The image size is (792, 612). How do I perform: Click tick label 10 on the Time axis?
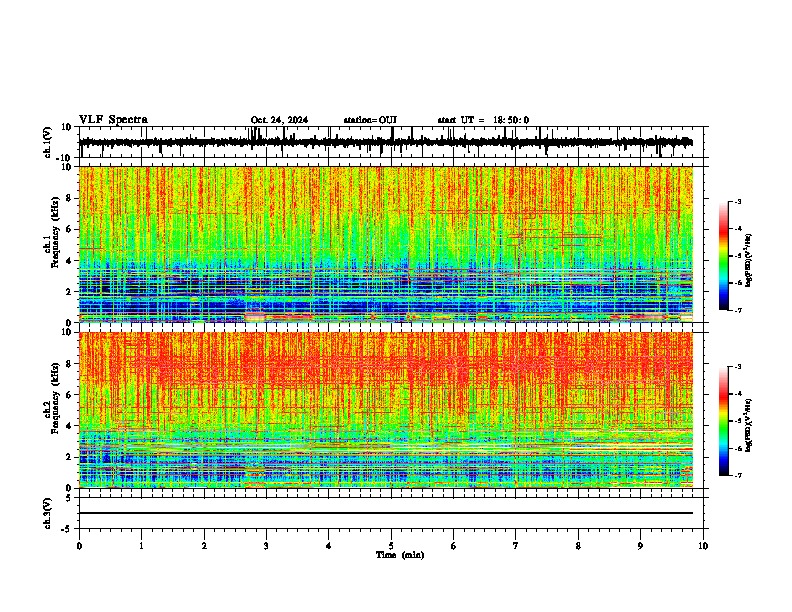(x=703, y=546)
